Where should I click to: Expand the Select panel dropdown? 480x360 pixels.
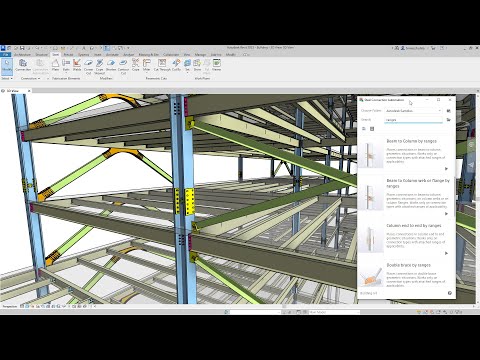(7, 78)
